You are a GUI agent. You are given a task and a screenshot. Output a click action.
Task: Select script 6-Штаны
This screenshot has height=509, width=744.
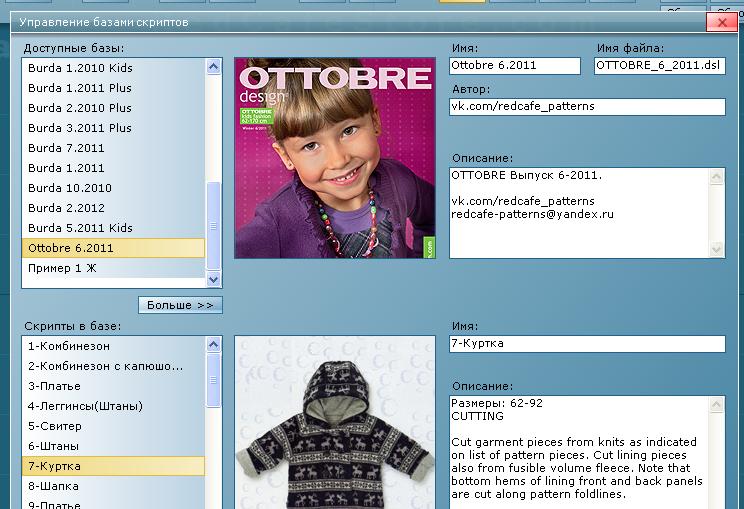coord(113,446)
